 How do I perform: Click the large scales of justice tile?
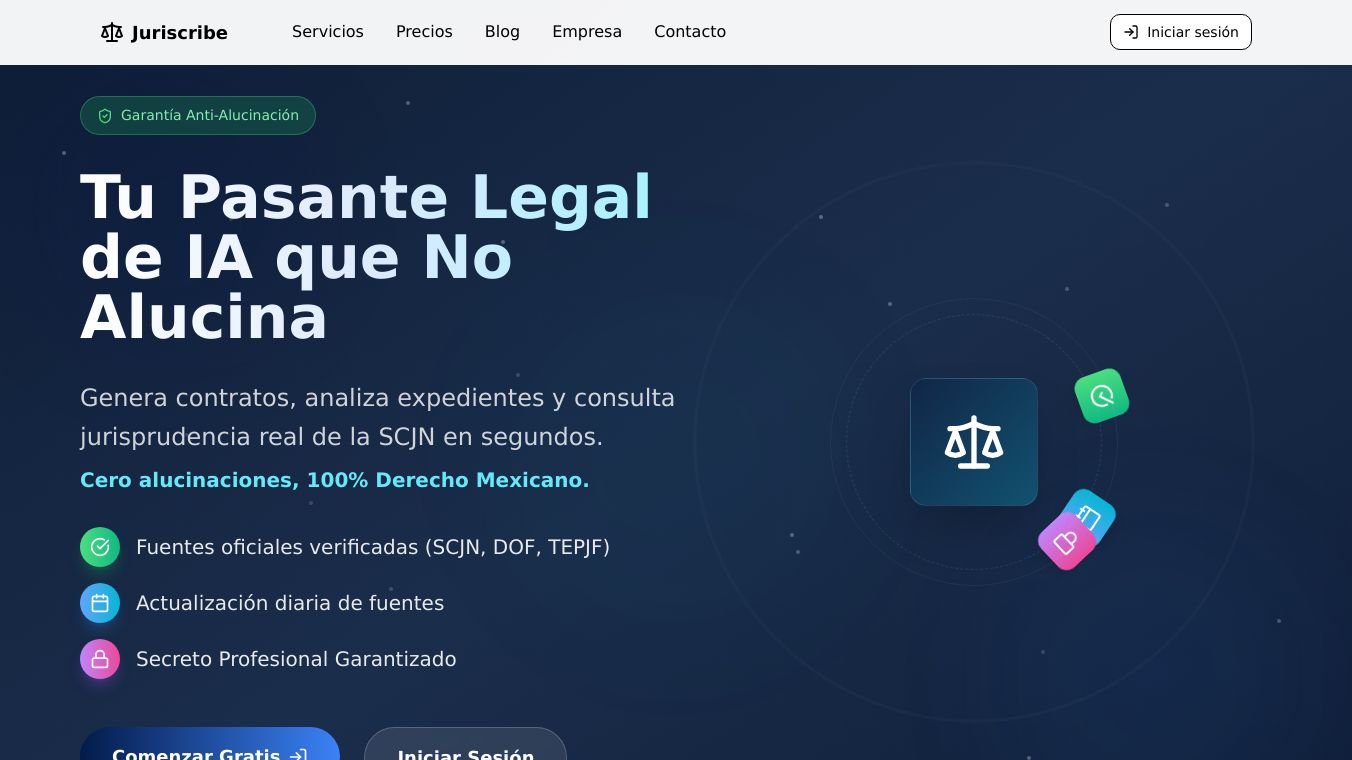point(974,442)
